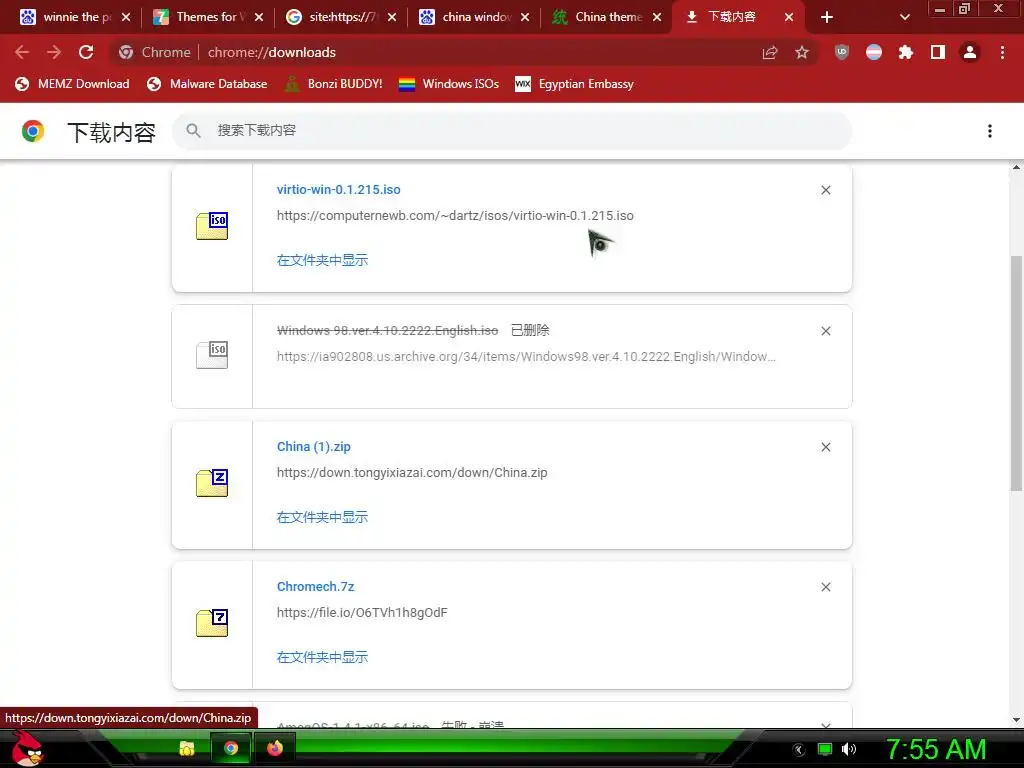Show virtio-win ISO in folder
The height and width of the screenshot is (768, 1024).
click(322, 260)
